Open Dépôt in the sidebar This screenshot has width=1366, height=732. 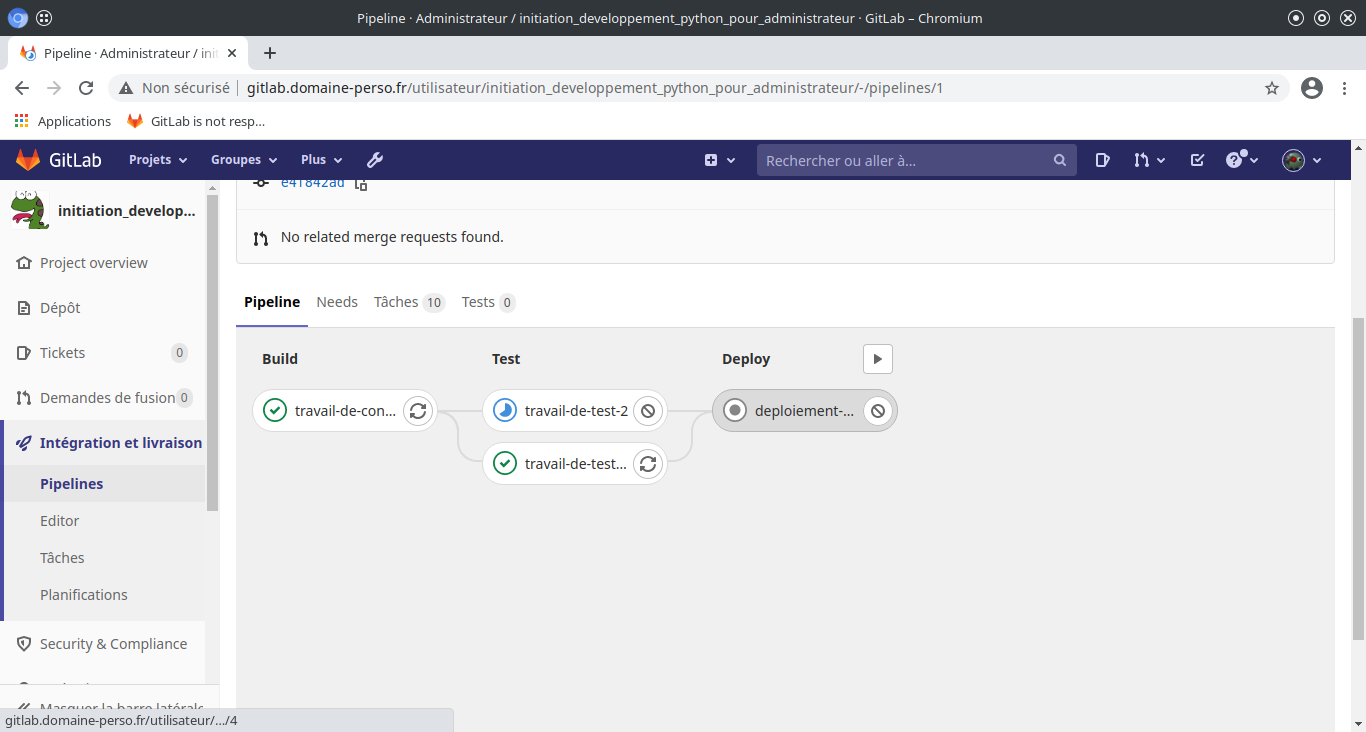tap(60, 308)
